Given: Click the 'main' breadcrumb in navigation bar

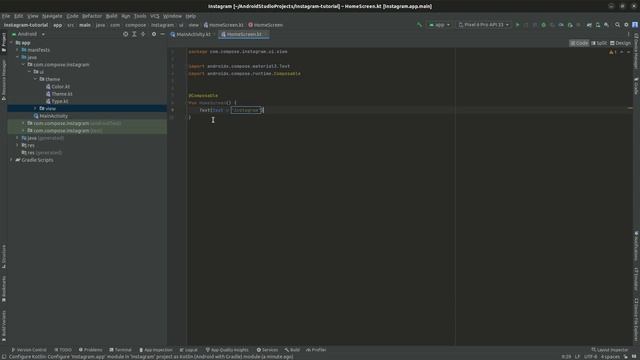Looking at the screenshot, I should click(x=85, y=25).
